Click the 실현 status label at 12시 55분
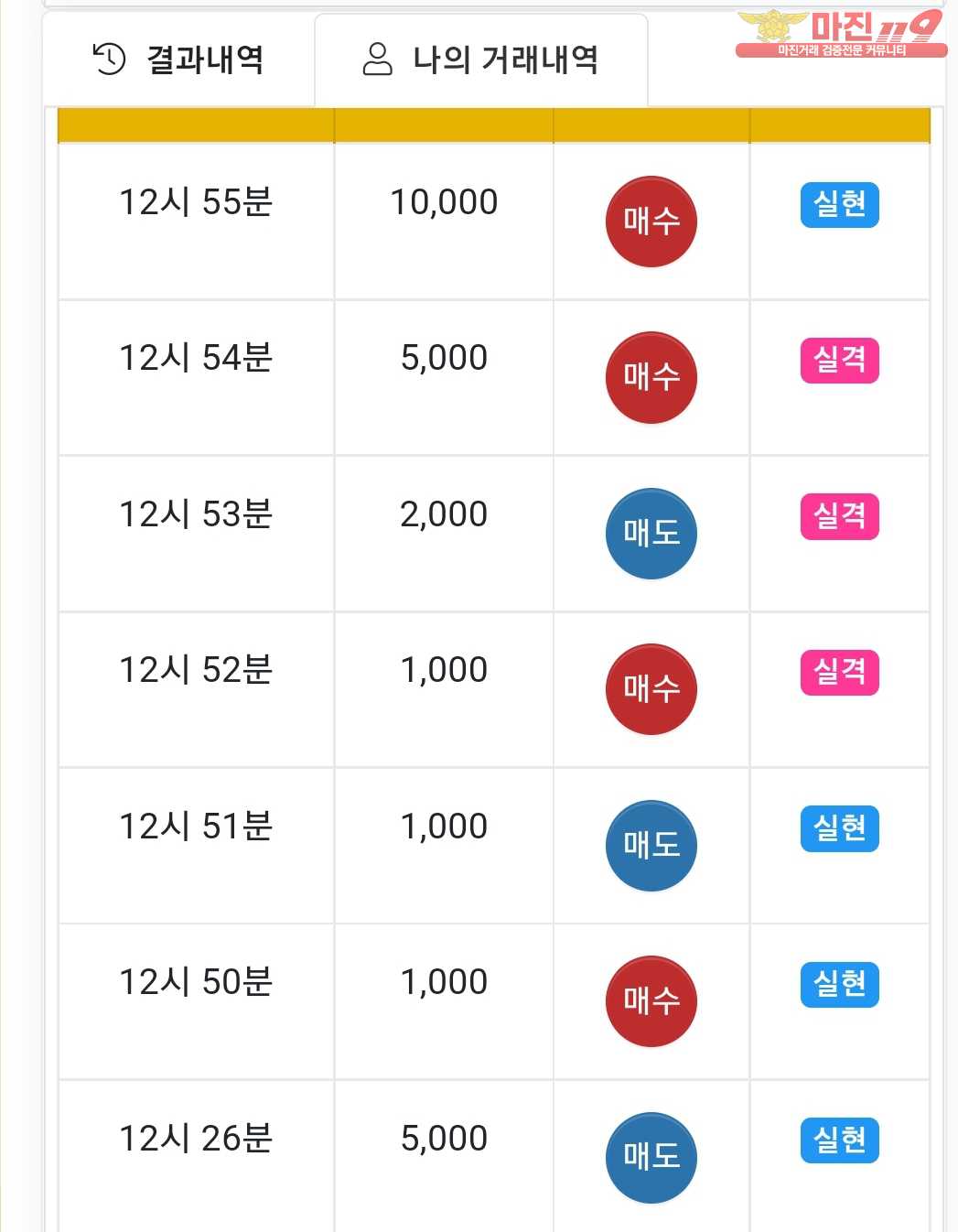 (x=839, y=204)
